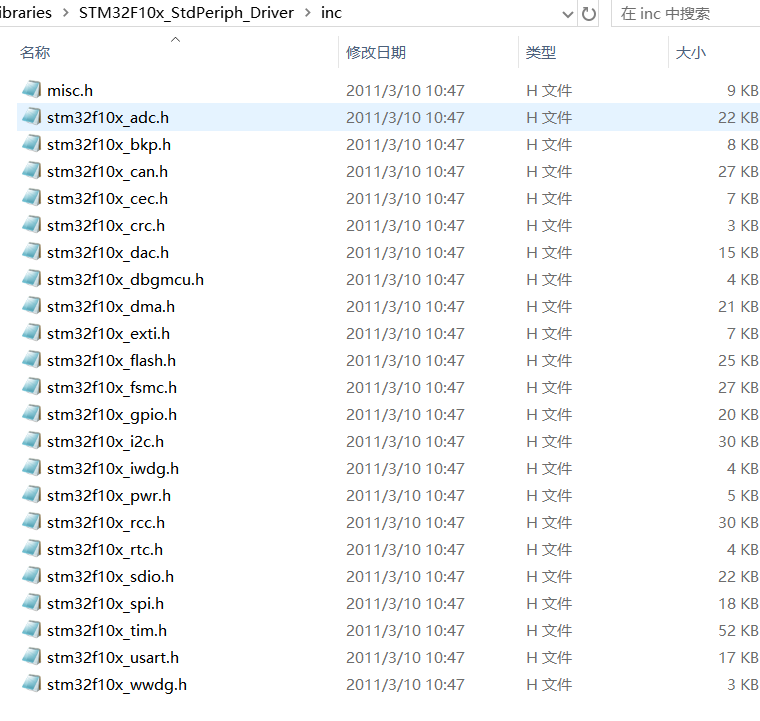The height and width of the screenshot is (721, 760).
Task: Select the file name stm32f10x_pwr.h
Action: [109, 496]
